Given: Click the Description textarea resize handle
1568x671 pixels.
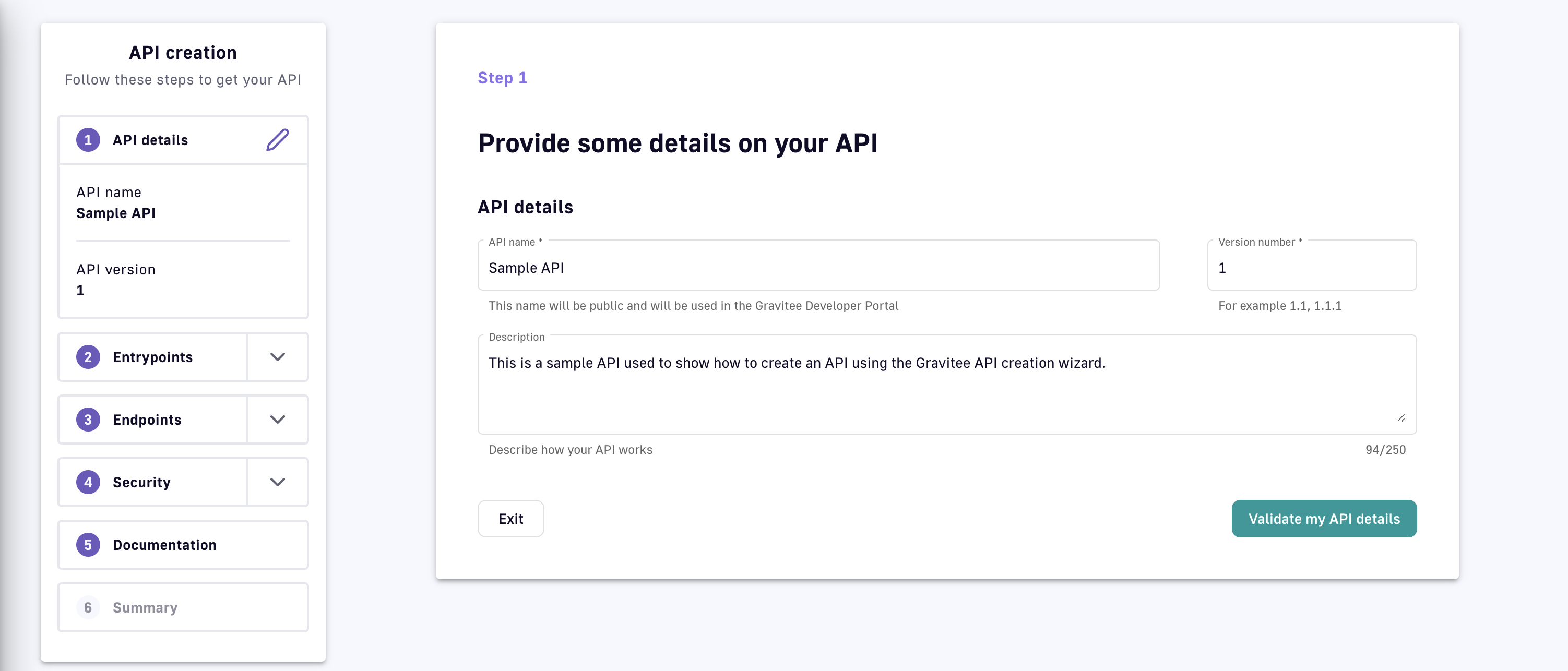Looking at the screenshot, I should point(1400,418).
